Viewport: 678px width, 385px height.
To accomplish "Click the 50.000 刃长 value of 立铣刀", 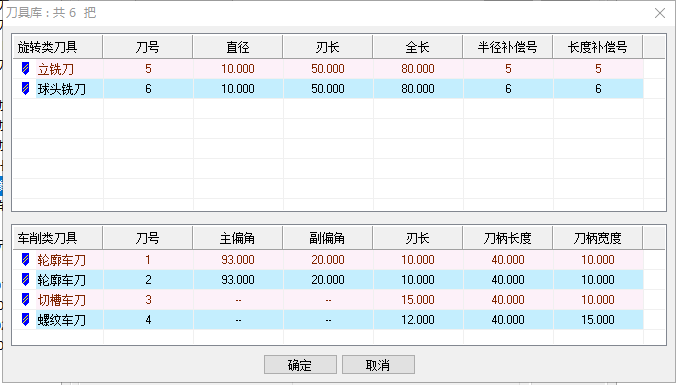I will point(328,68).
